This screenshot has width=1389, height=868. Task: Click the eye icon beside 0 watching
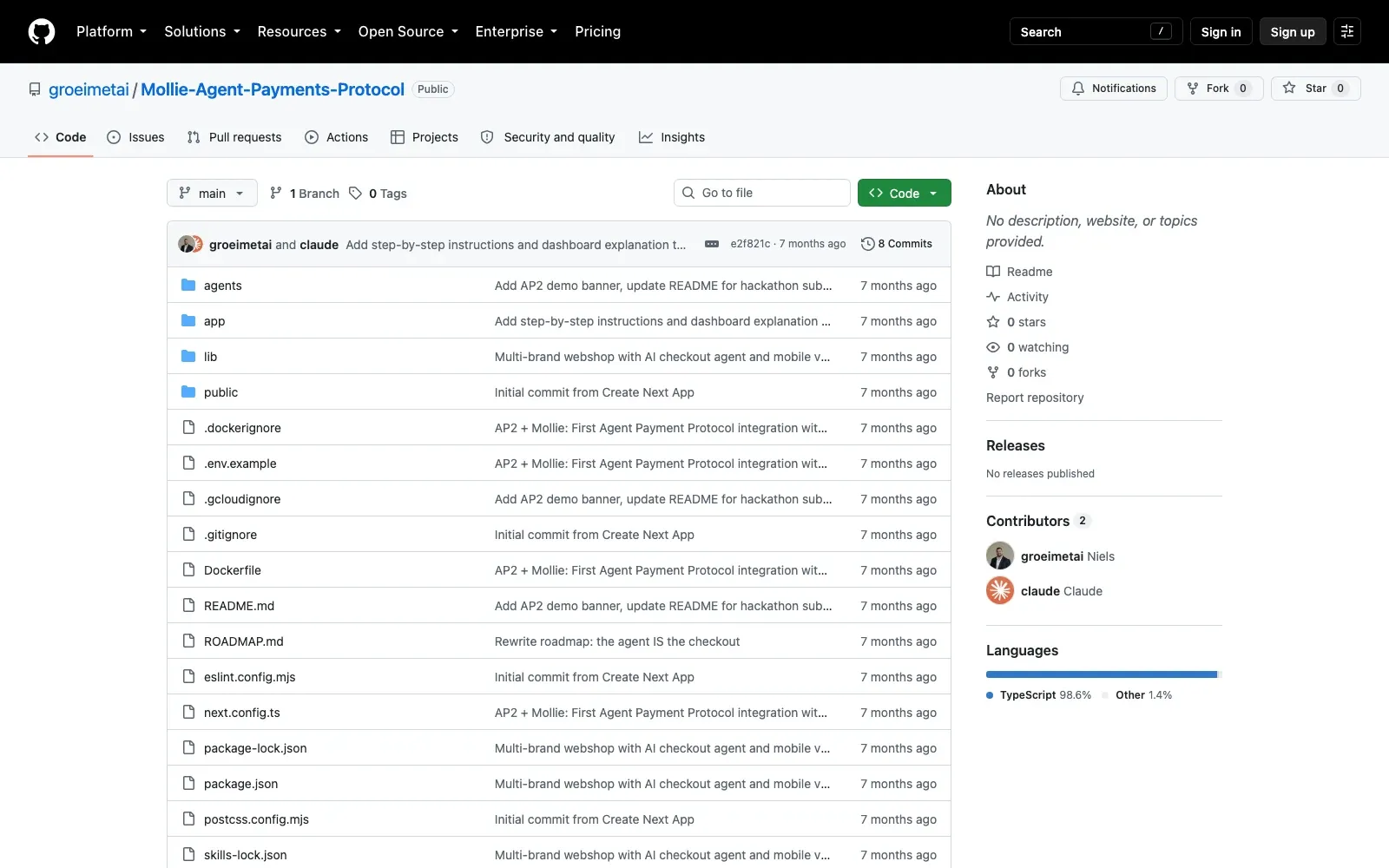pos(993,347)
